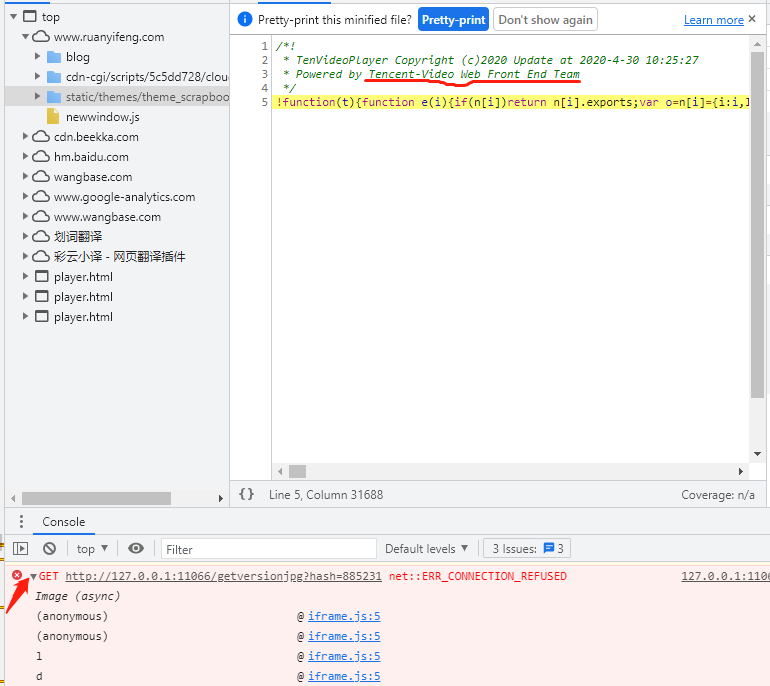The height and width of the screenshot is (686, 770).
Task: Click the console Filter input field
Action: coord(268,549)
